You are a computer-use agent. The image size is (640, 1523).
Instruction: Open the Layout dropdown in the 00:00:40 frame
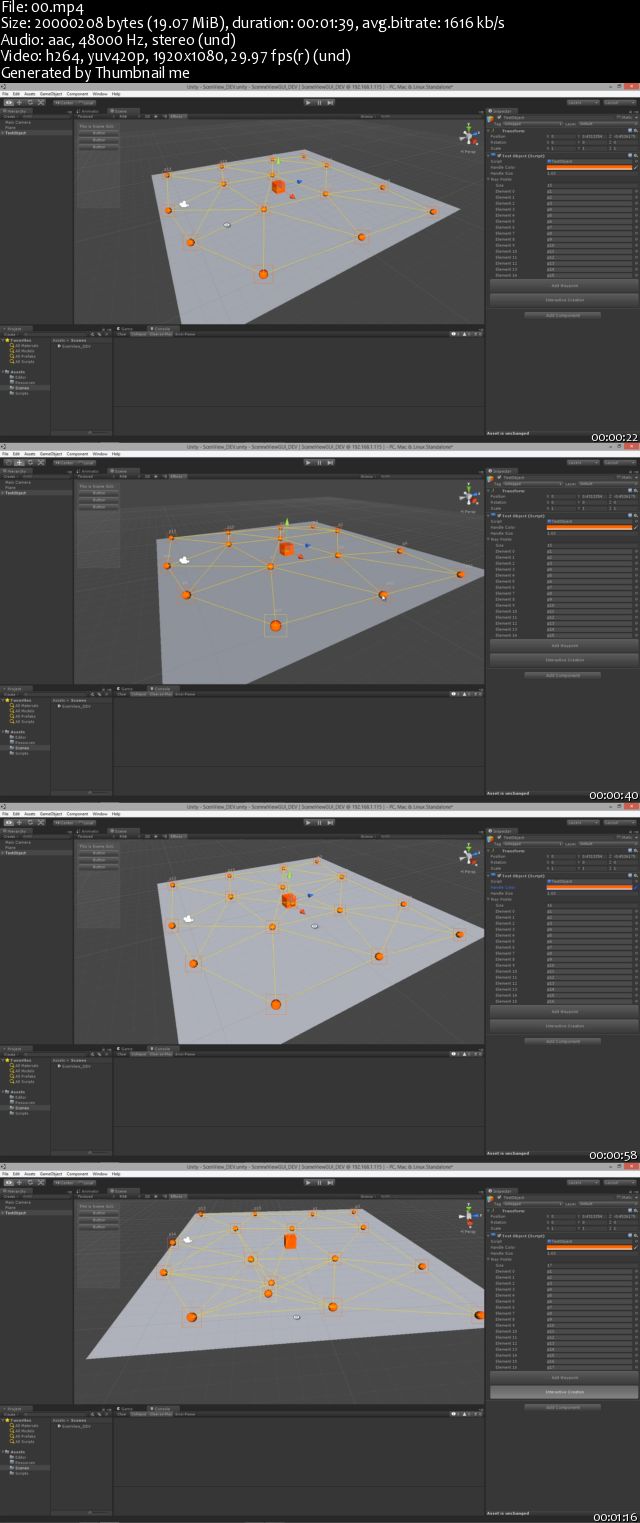(619, 462)
